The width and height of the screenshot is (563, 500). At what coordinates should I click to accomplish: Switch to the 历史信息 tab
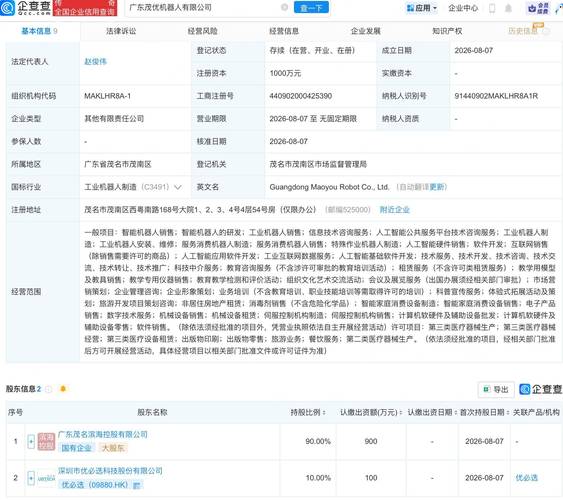coord(523,31)
